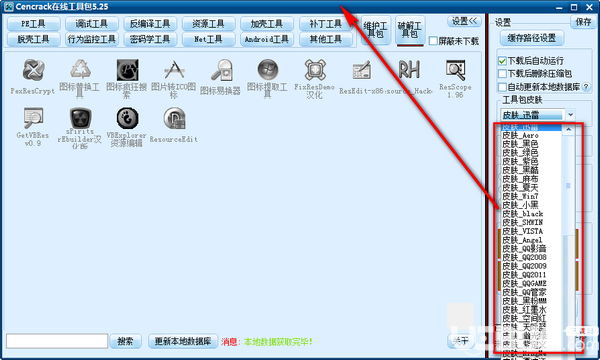The width and height of the screenshot is (600, 360).
Task: Pick 皮肤_夏天 in the skin list
Action: tap(531, 187)
